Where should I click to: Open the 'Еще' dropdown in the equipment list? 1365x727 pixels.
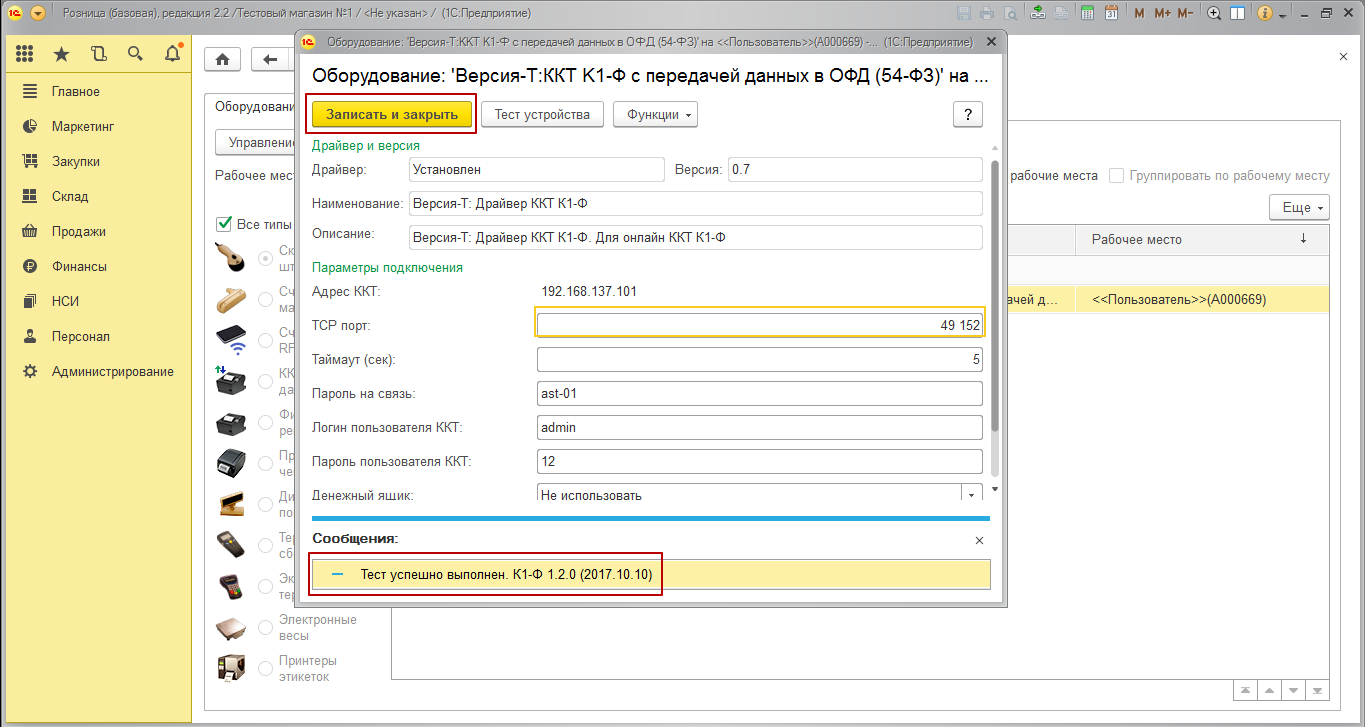click(x=1300, y=207)
